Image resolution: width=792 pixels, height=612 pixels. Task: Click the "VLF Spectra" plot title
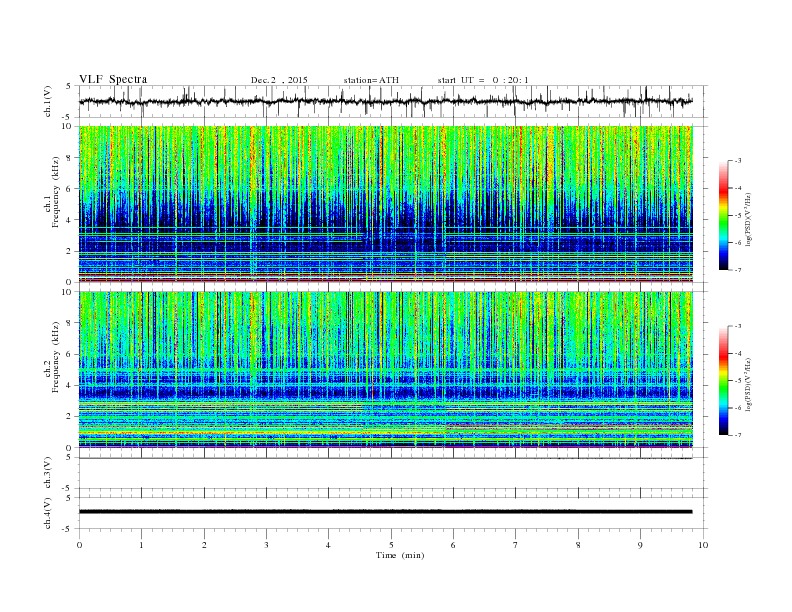pos(113,79)
